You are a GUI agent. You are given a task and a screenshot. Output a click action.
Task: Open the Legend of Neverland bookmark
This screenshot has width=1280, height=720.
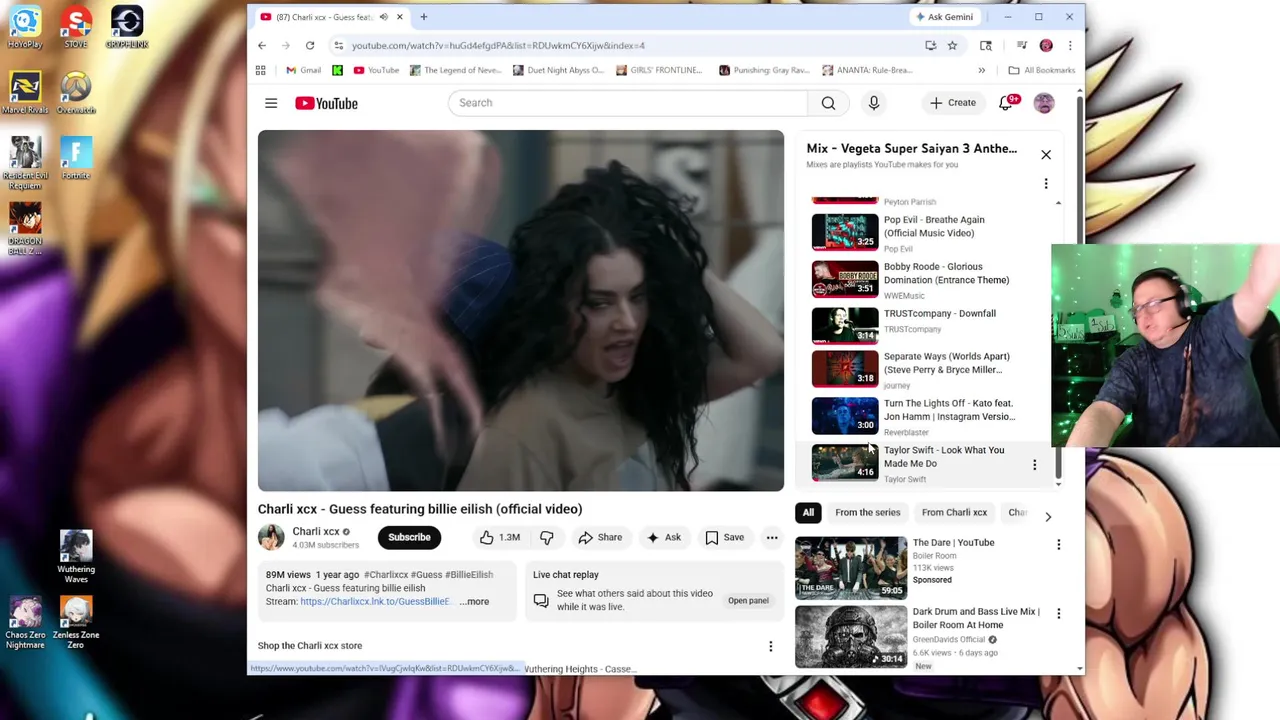pyautogui.click(x=455, y=70)
